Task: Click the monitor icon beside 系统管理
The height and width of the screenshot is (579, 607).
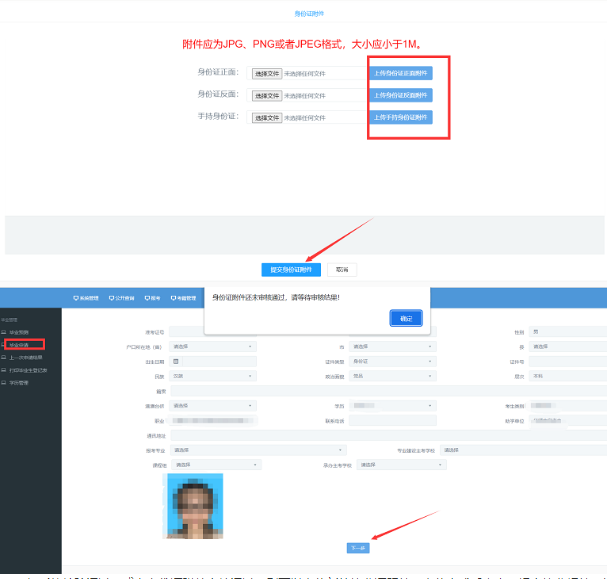Action: [76, 298]
